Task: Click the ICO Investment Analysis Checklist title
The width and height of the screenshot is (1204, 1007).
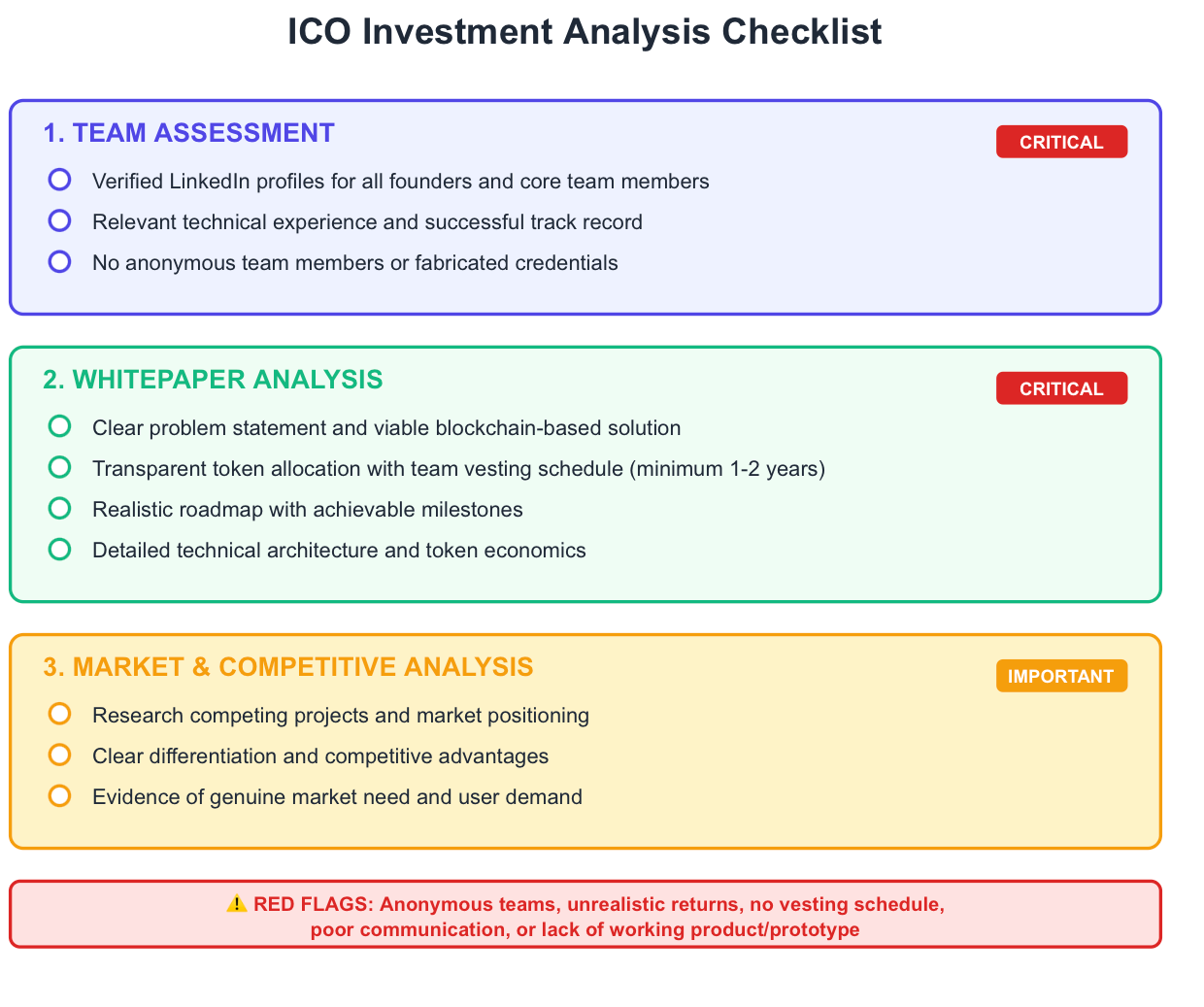Action: (585, 32)
